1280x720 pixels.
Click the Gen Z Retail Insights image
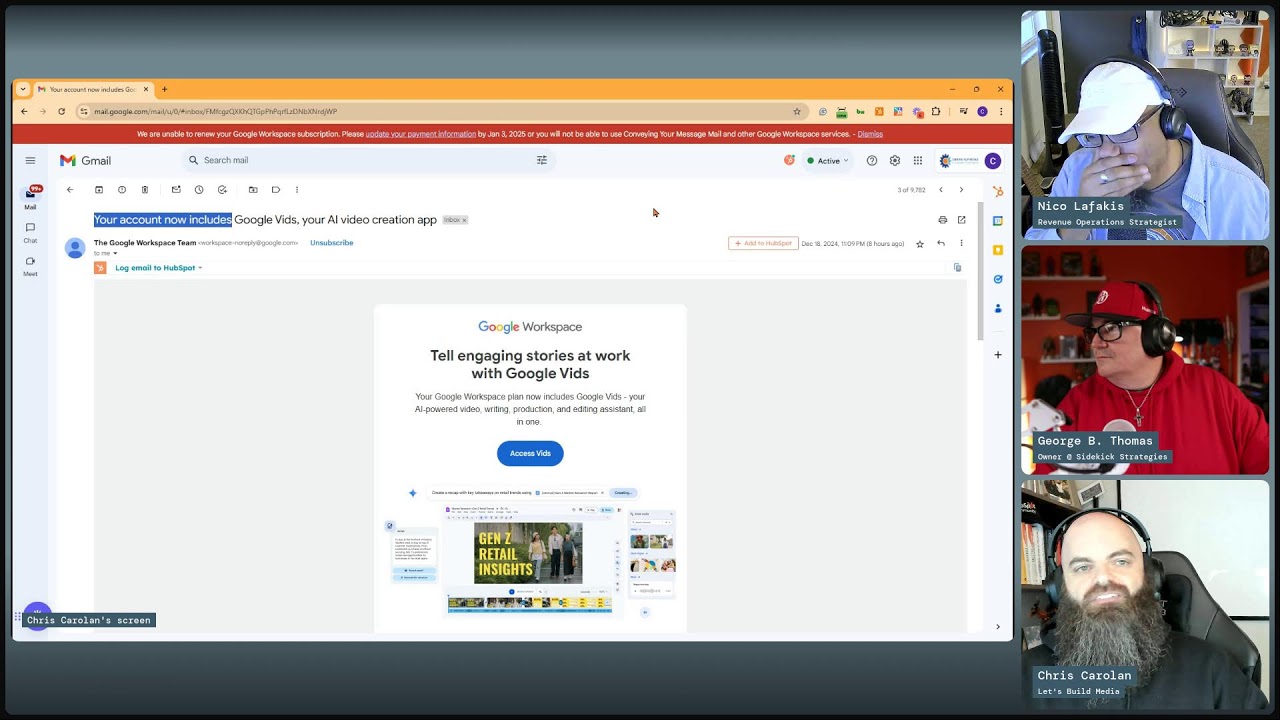coord(528,553)
